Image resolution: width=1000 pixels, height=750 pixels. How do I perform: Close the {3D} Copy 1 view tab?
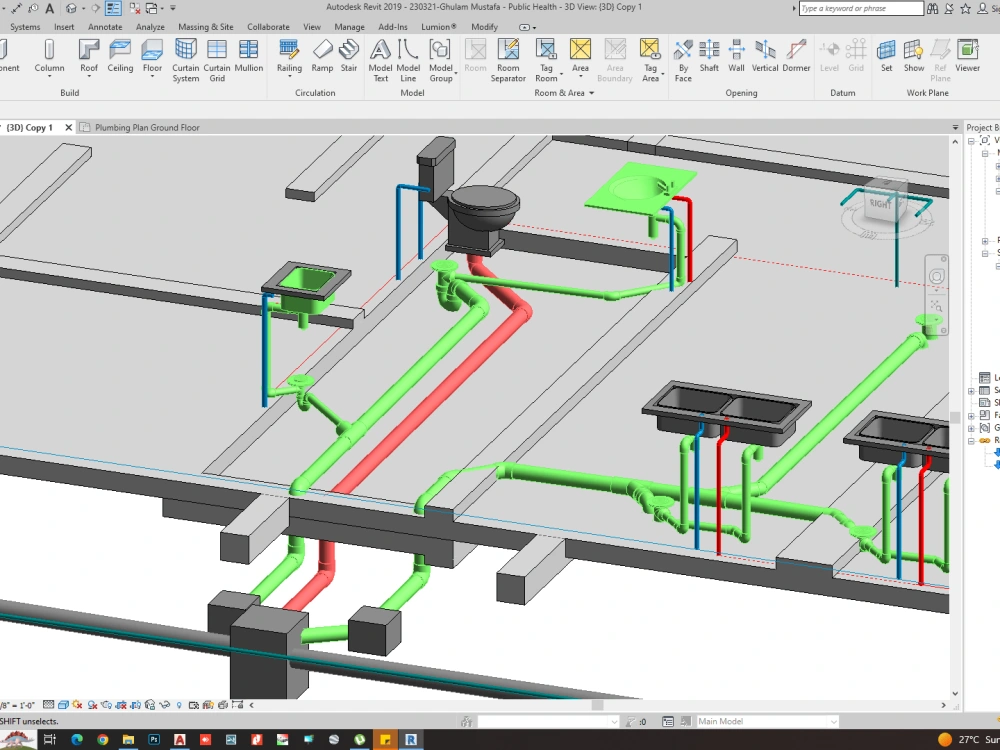click(x=68, y=128)
